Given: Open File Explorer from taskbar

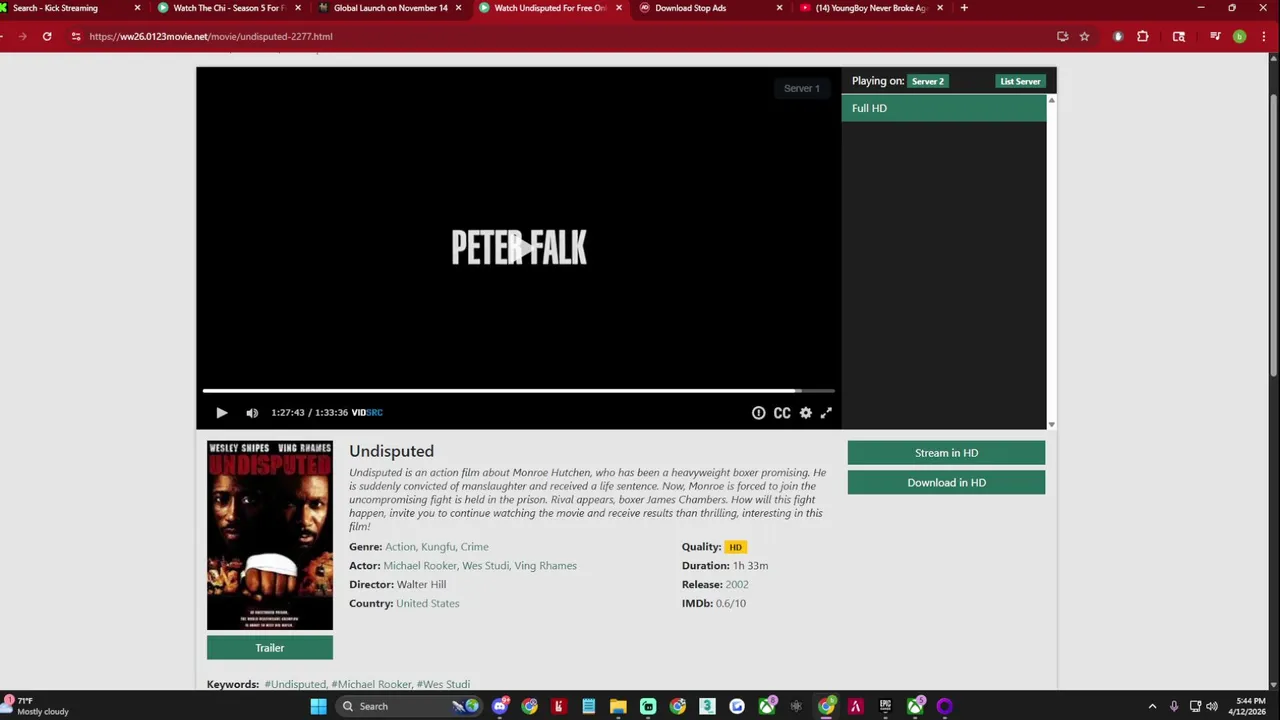Looking at the screenshot, I should (618, 706).
